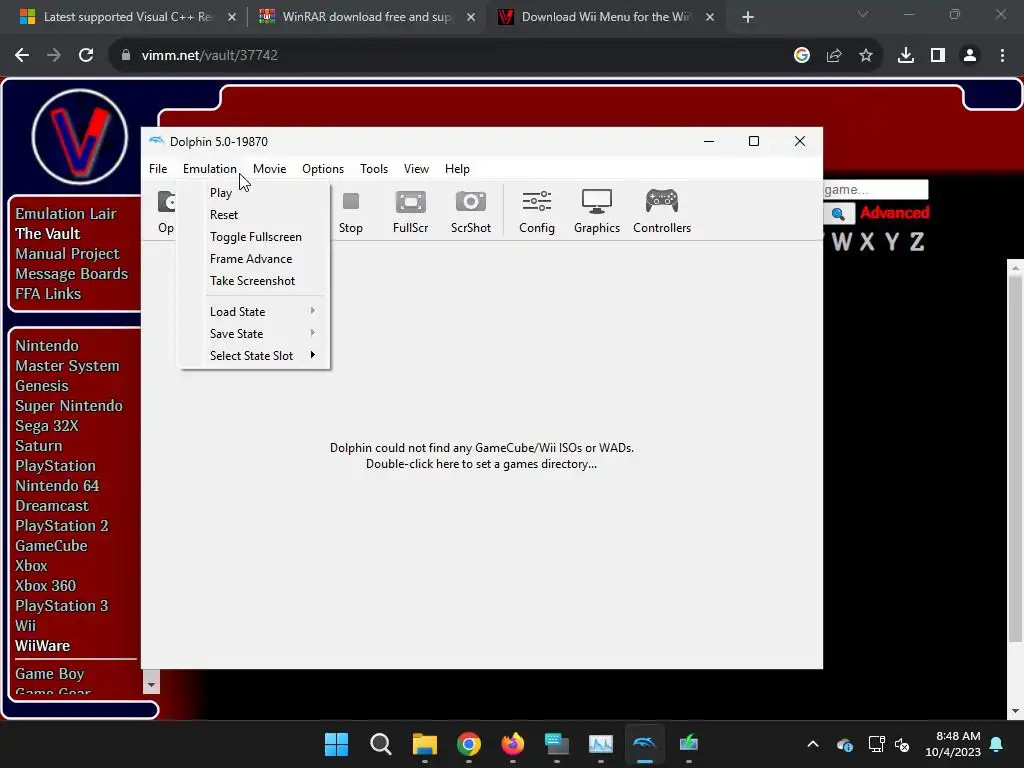Click the page vertical scrollbar

point(1015,457)
